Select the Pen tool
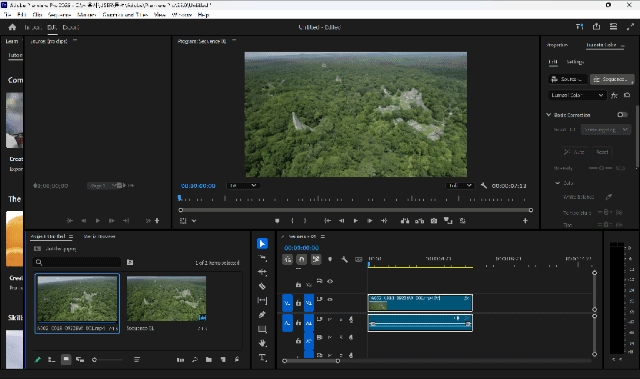The image size is (640, 379). click(x=262, y=315)
